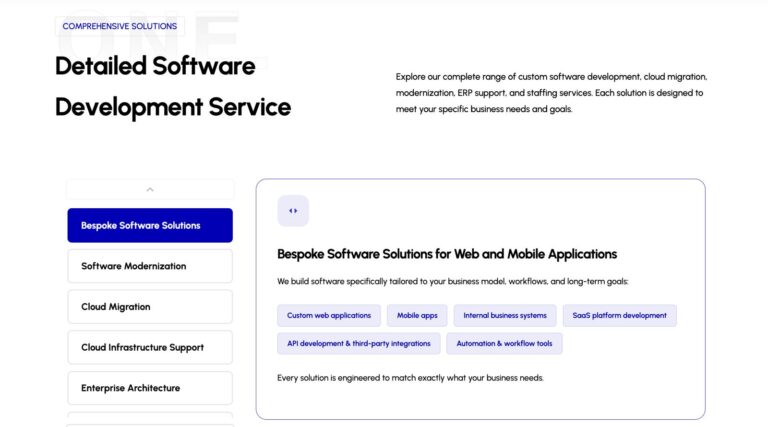
Task: Click the intro paragraph about custom software development
Action: pos(552,93)
